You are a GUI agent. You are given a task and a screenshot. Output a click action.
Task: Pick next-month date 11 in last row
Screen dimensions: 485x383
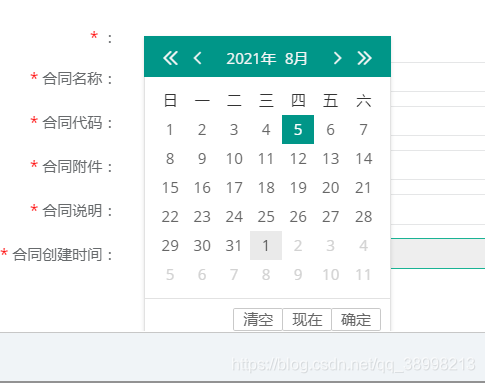point(363,274)
